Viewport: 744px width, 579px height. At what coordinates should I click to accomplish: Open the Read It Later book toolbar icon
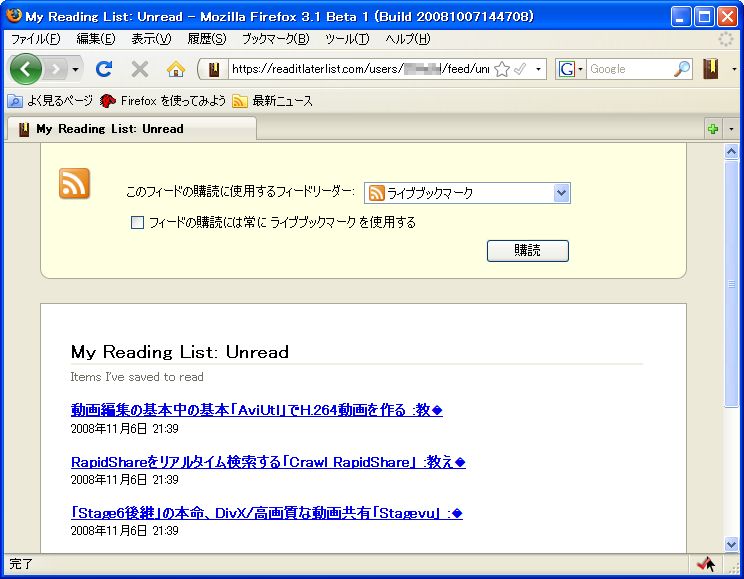point(710,69)
